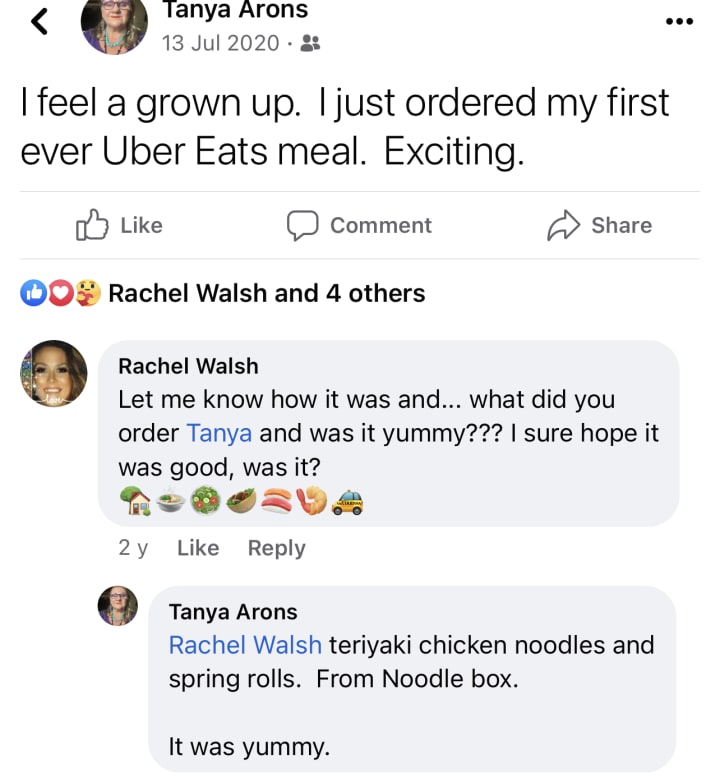The image size is (720, 777).
Task: Open Tanya Arons reply avatar
Action: [x=118, y=606]
